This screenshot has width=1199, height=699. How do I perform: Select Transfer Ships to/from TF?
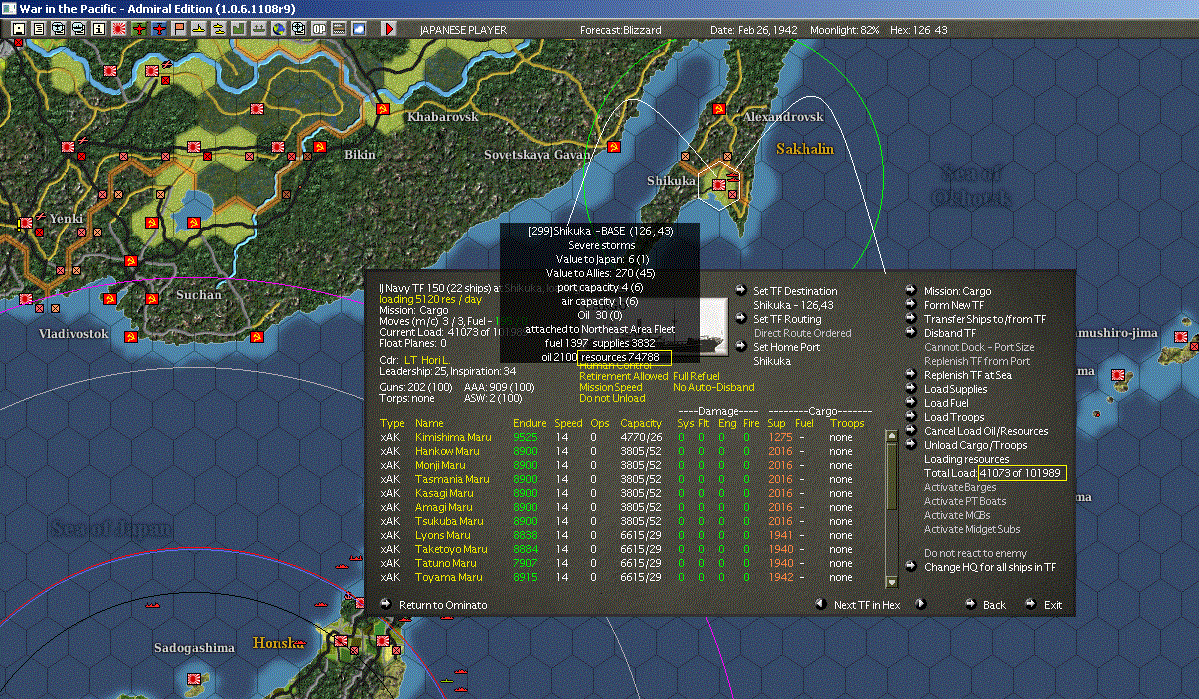pos(985,319)
